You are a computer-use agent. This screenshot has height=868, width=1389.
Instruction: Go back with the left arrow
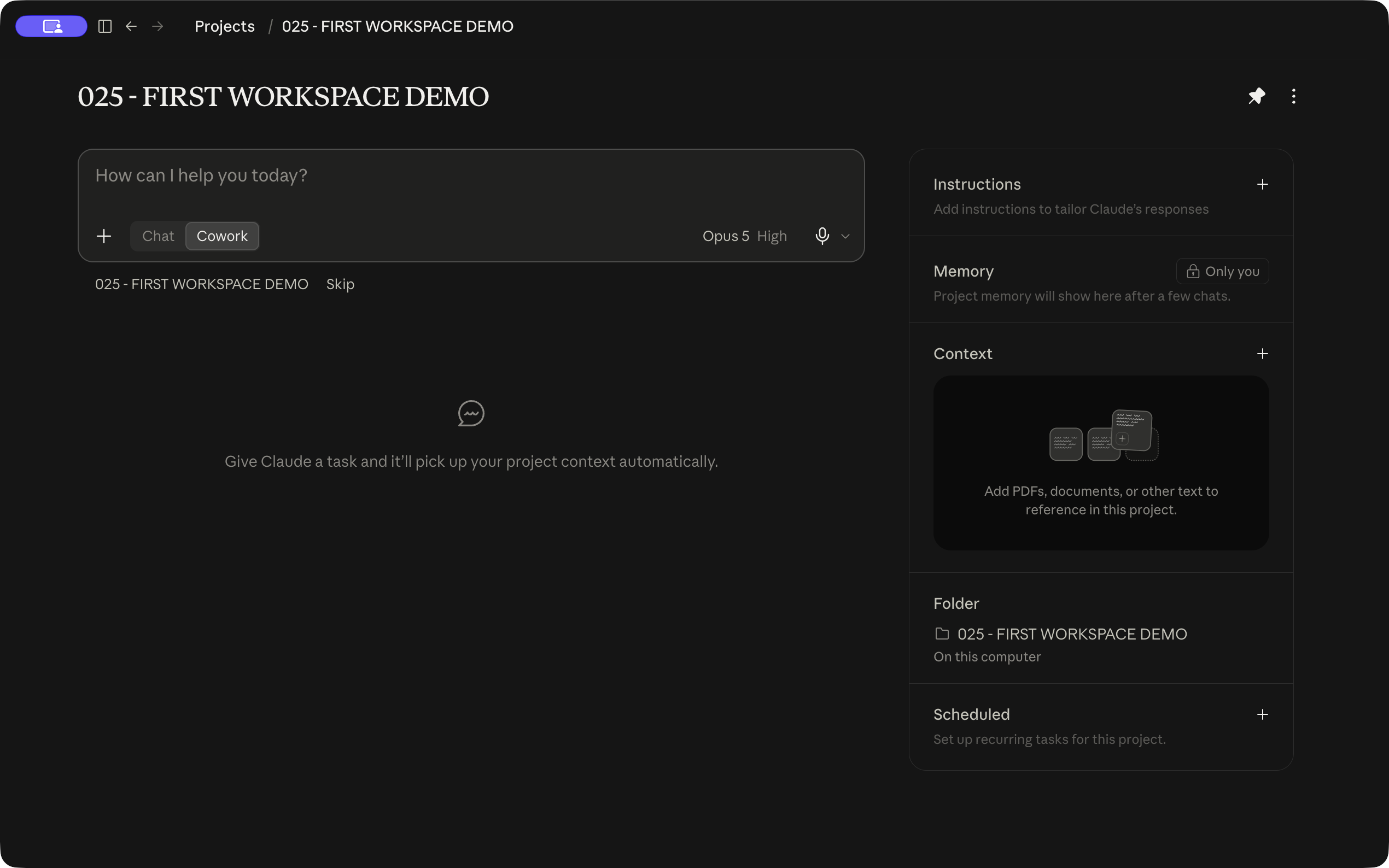(131, 26)
